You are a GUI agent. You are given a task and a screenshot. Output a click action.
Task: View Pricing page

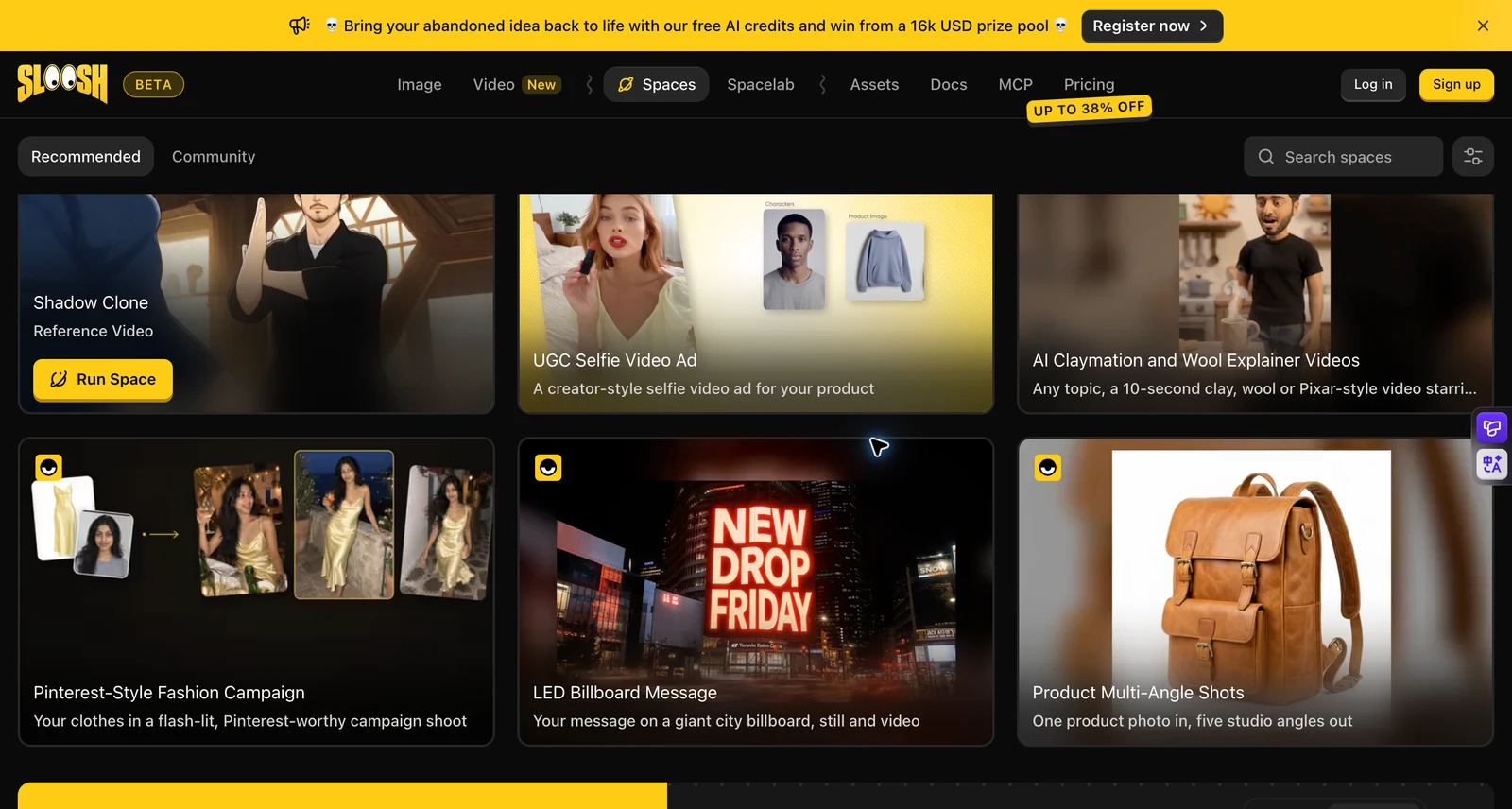click(1089, 85)
